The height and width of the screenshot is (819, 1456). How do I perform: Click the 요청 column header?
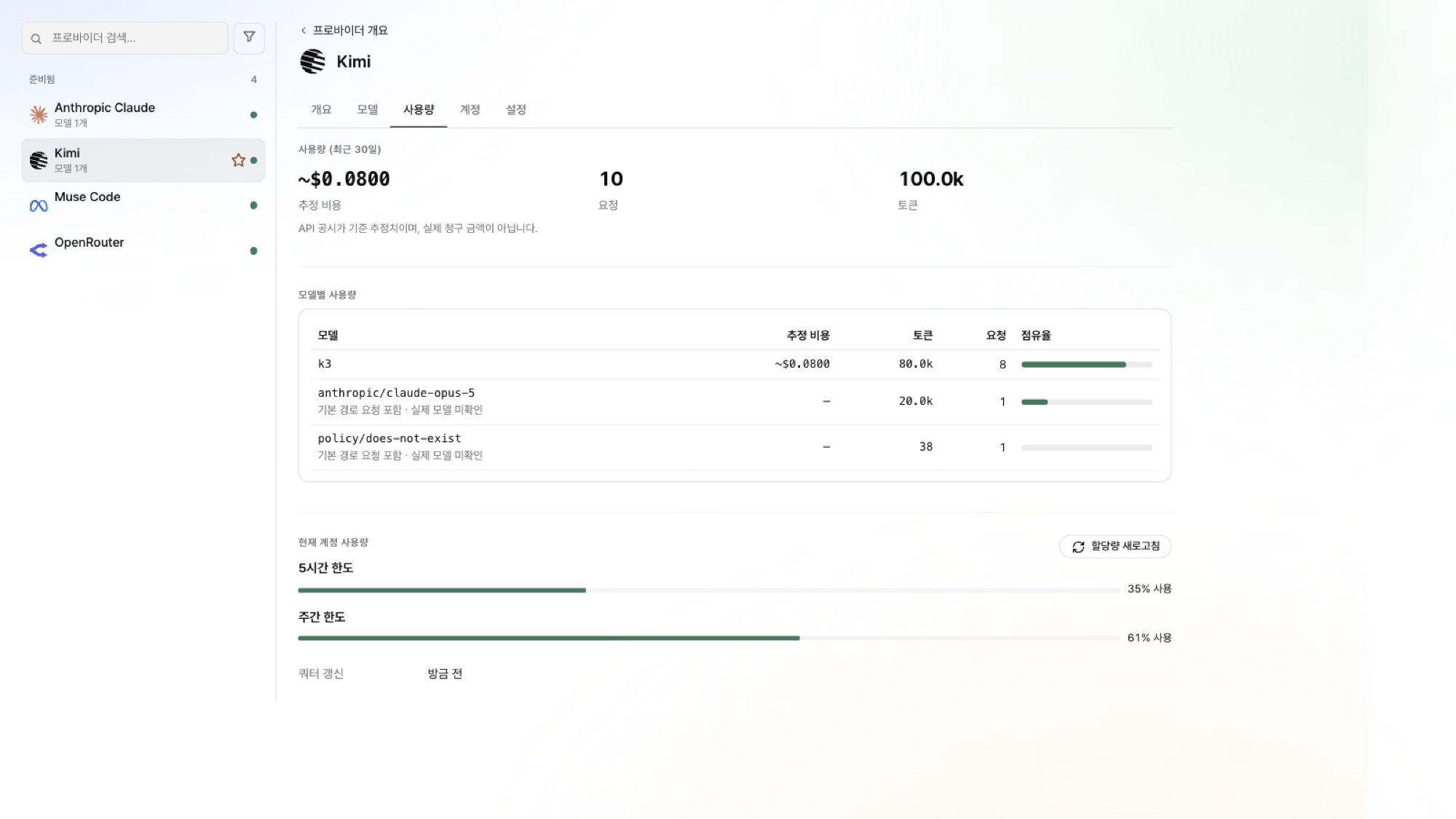[x=996, y=336]
